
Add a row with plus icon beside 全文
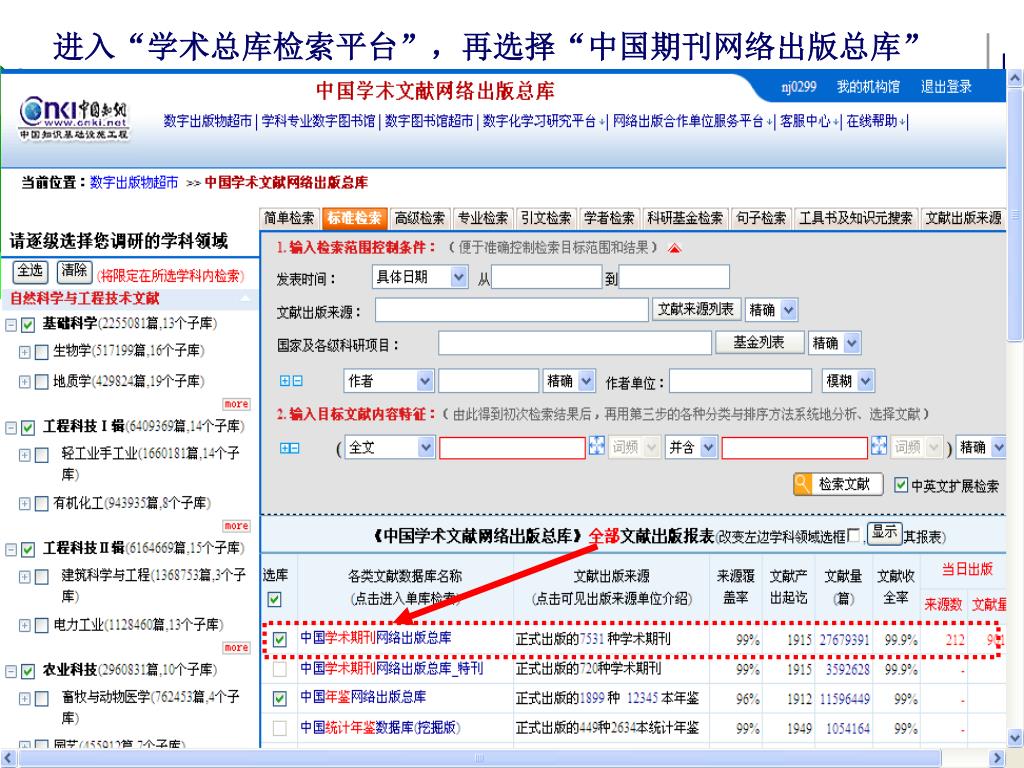point(285,448)
